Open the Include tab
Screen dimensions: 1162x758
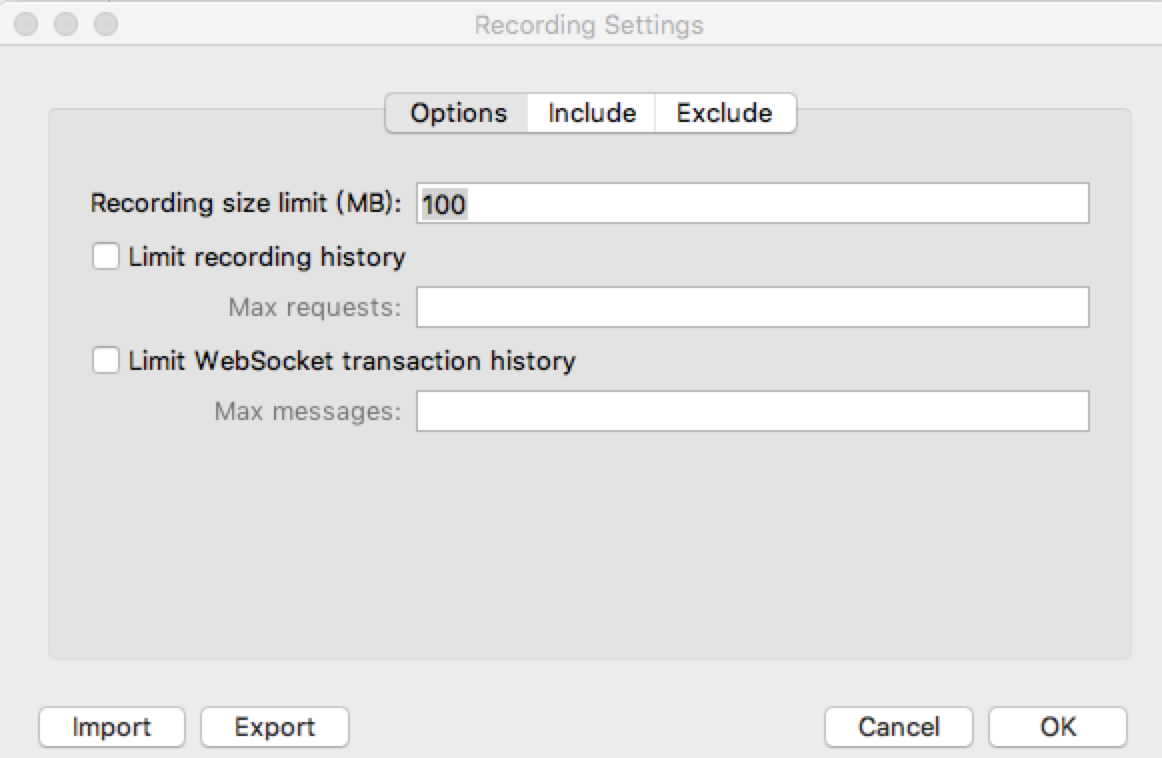[591, 113]
